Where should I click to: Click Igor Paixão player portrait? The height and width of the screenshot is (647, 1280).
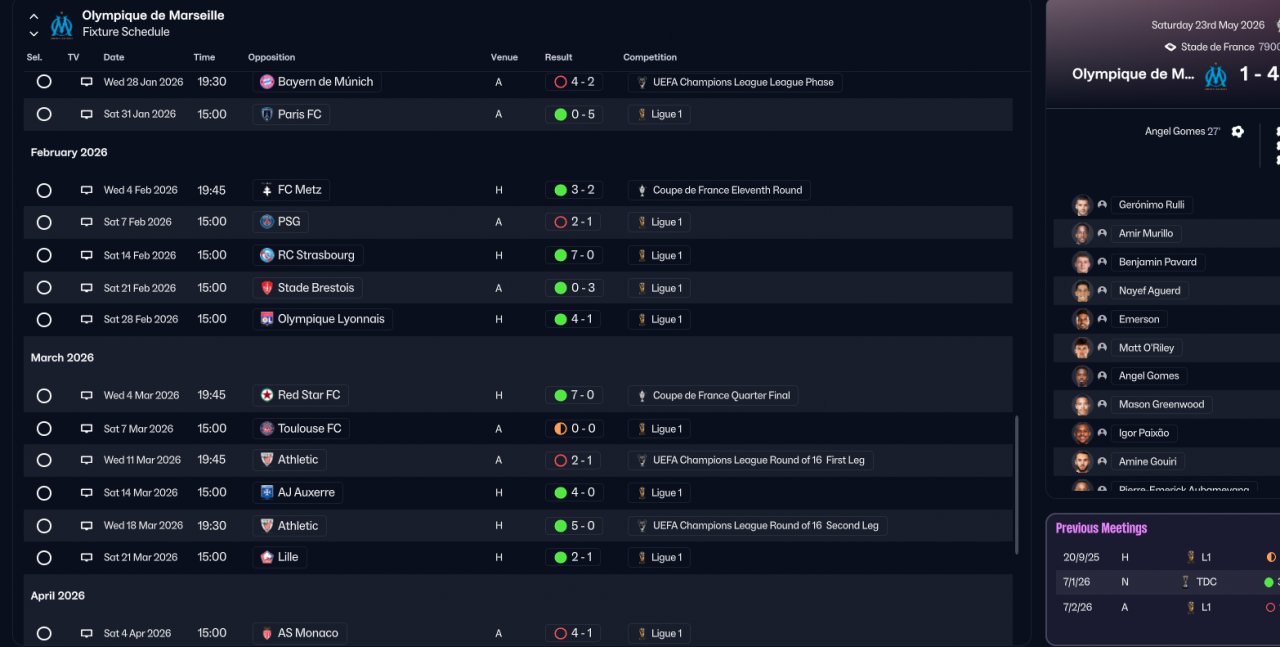[x=1081, y=433]
